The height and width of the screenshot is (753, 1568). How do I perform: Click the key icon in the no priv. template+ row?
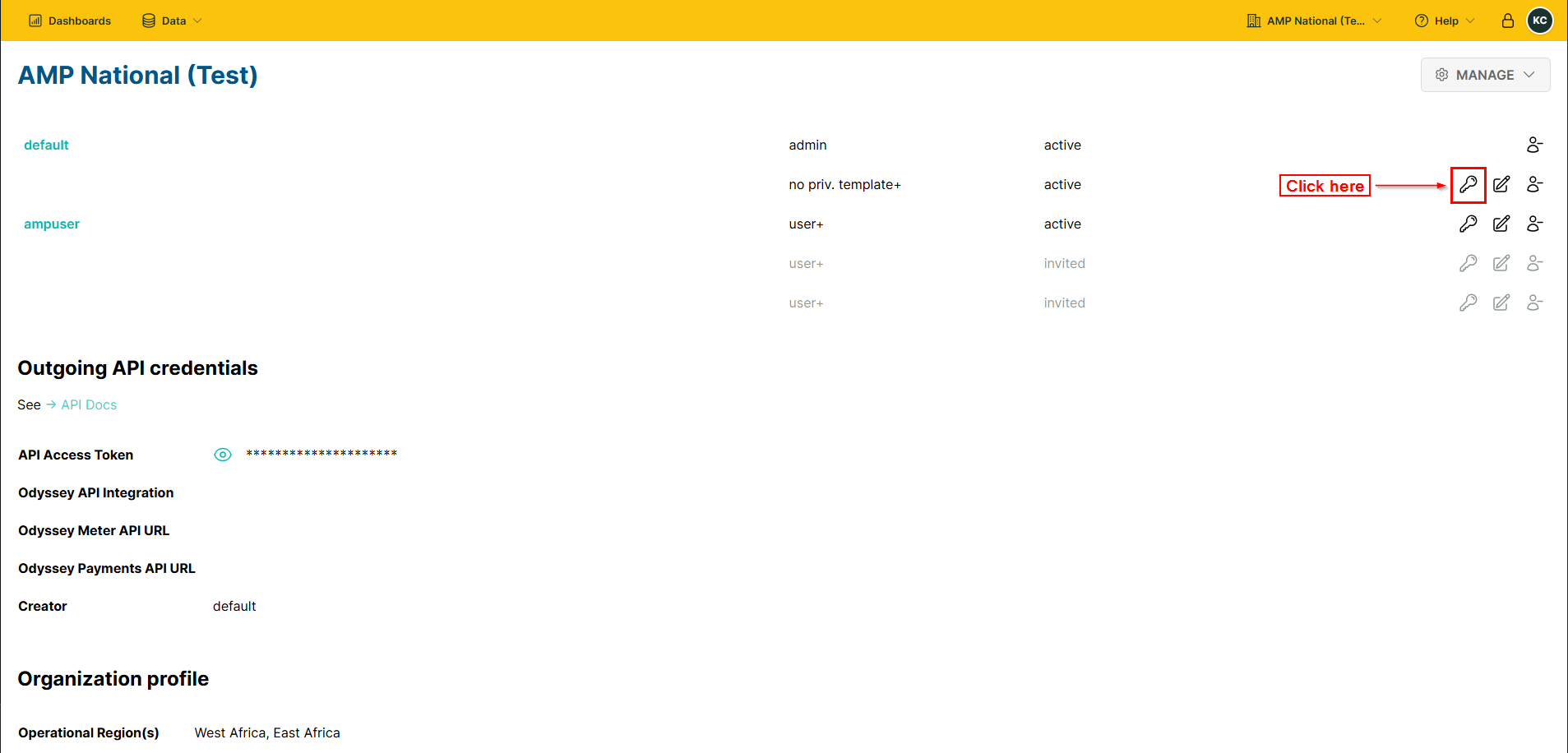tap(1468, 184)
